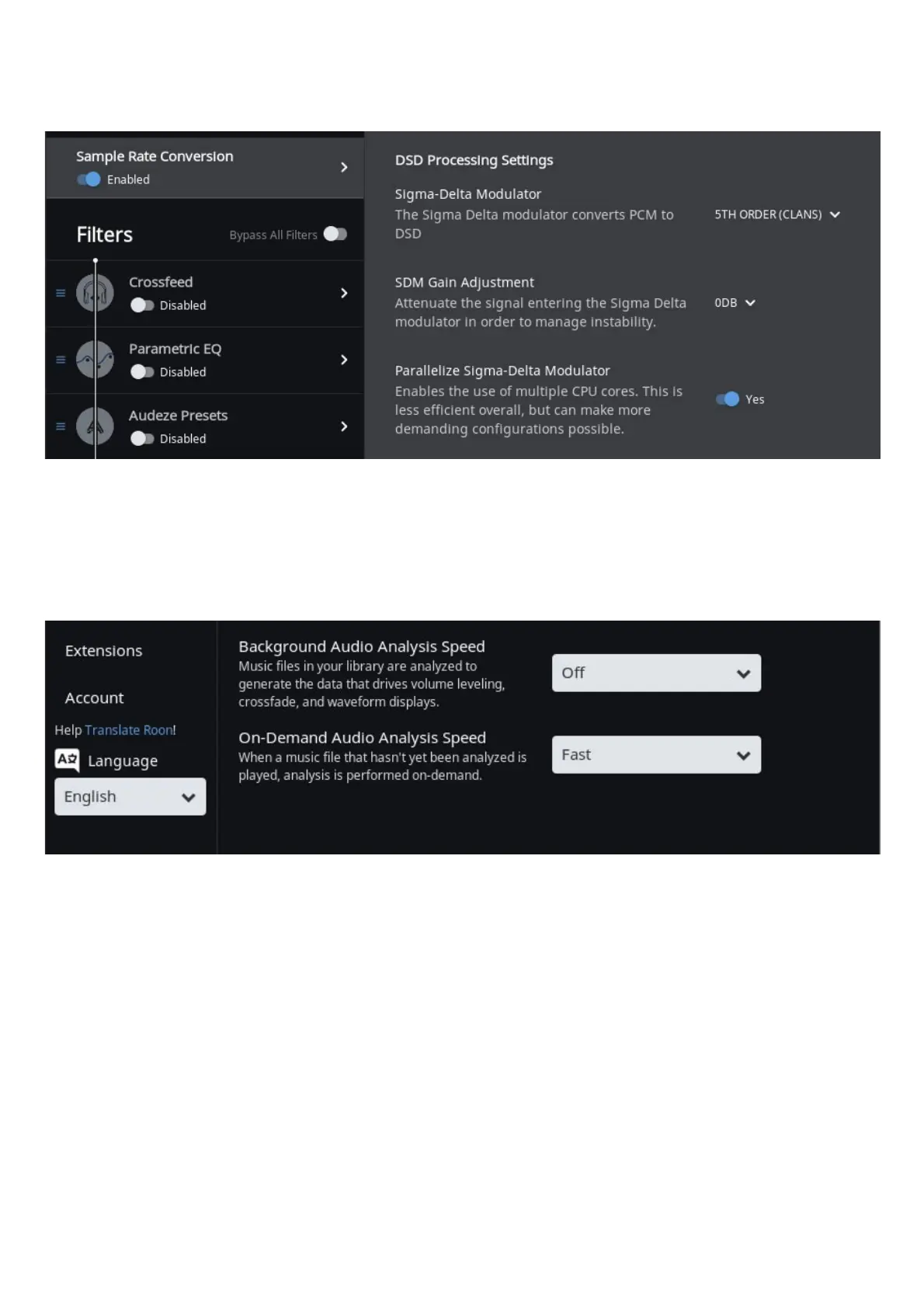The height and width of the screenshot is (1308, 924).
Task: Toggle Sample Rate Conversion enabled switch
Action: pos(89,179)
